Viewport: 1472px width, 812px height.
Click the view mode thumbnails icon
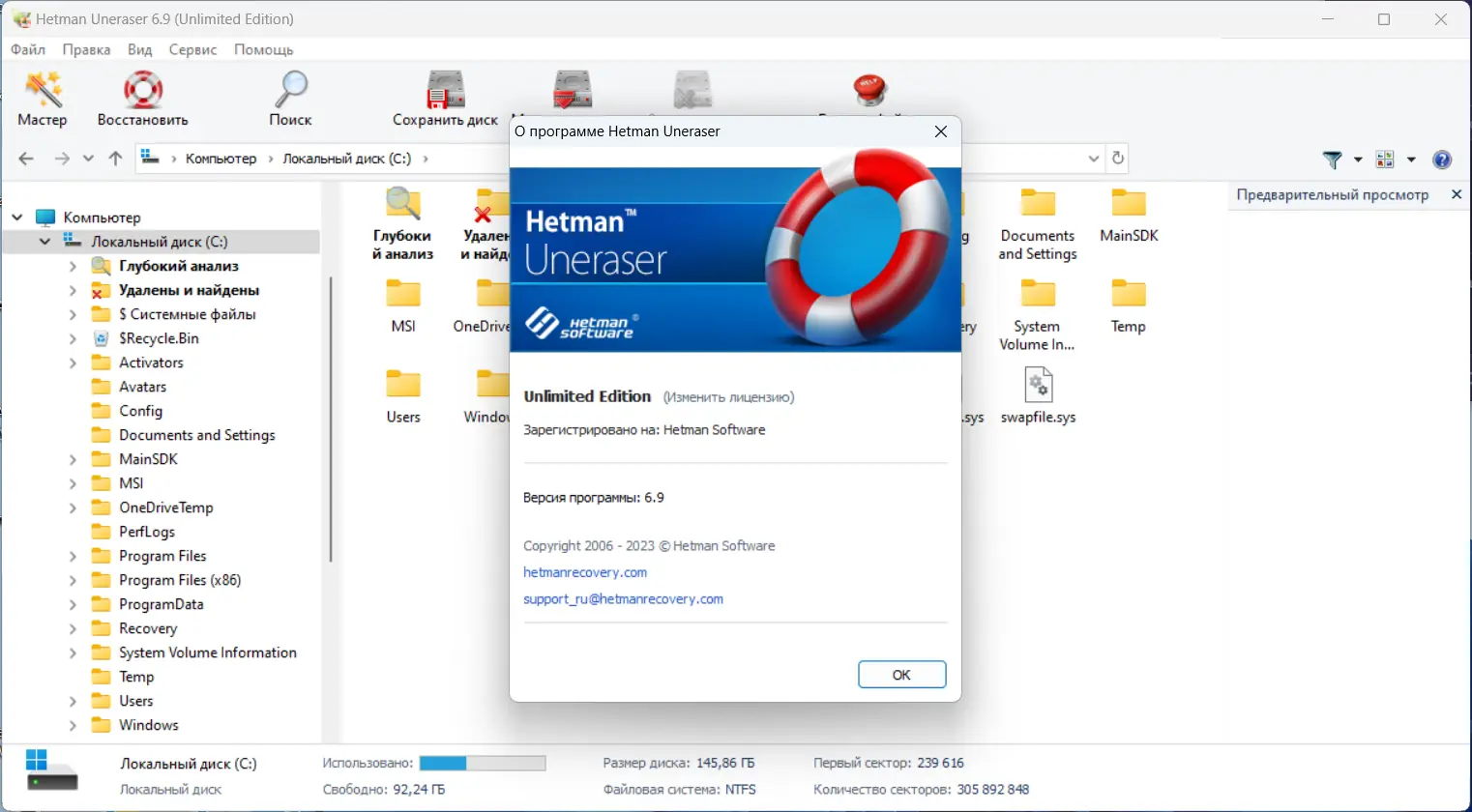click(1386, 159)
